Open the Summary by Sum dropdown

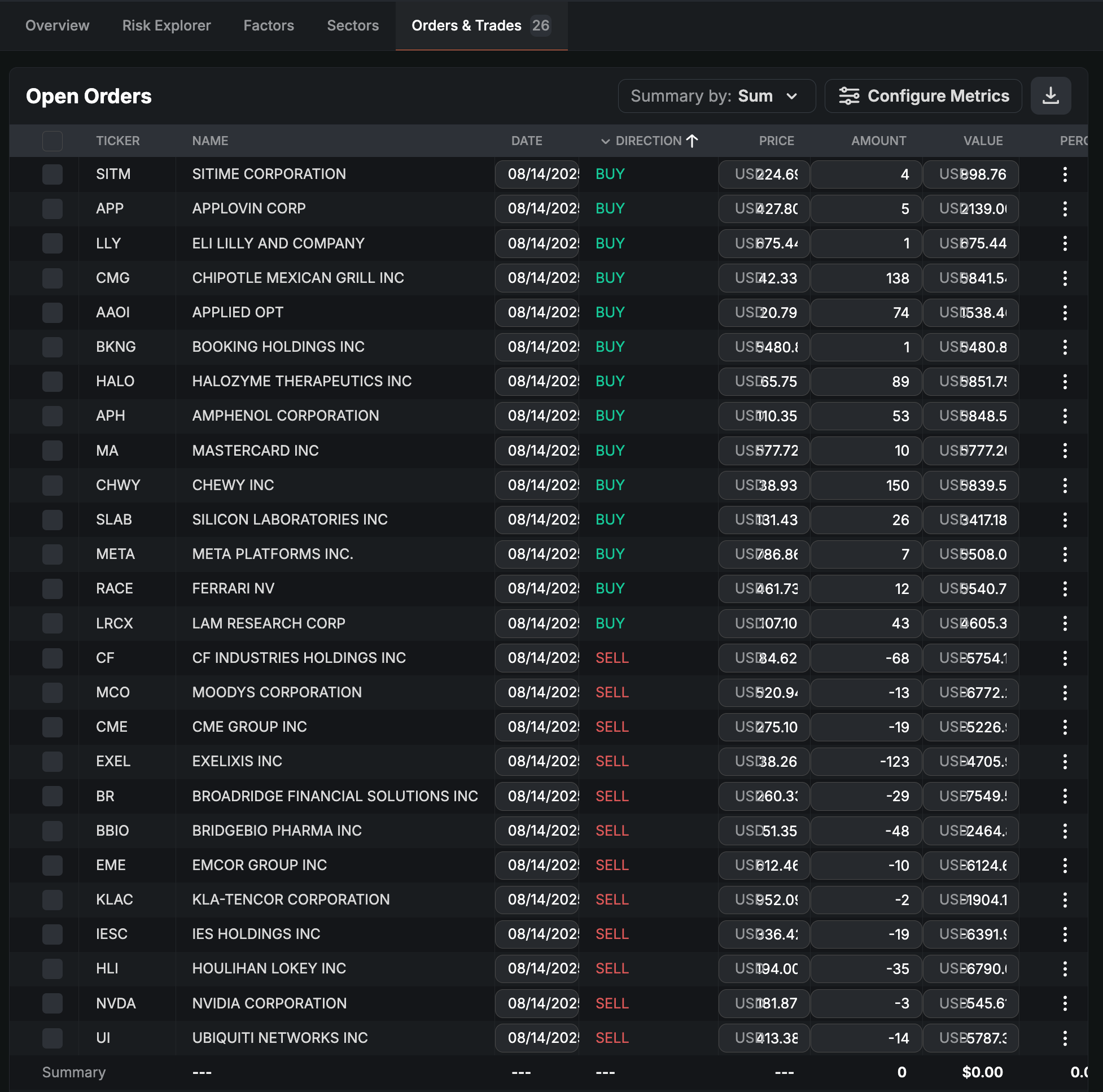pyautogui.click(x=716, y=96)
